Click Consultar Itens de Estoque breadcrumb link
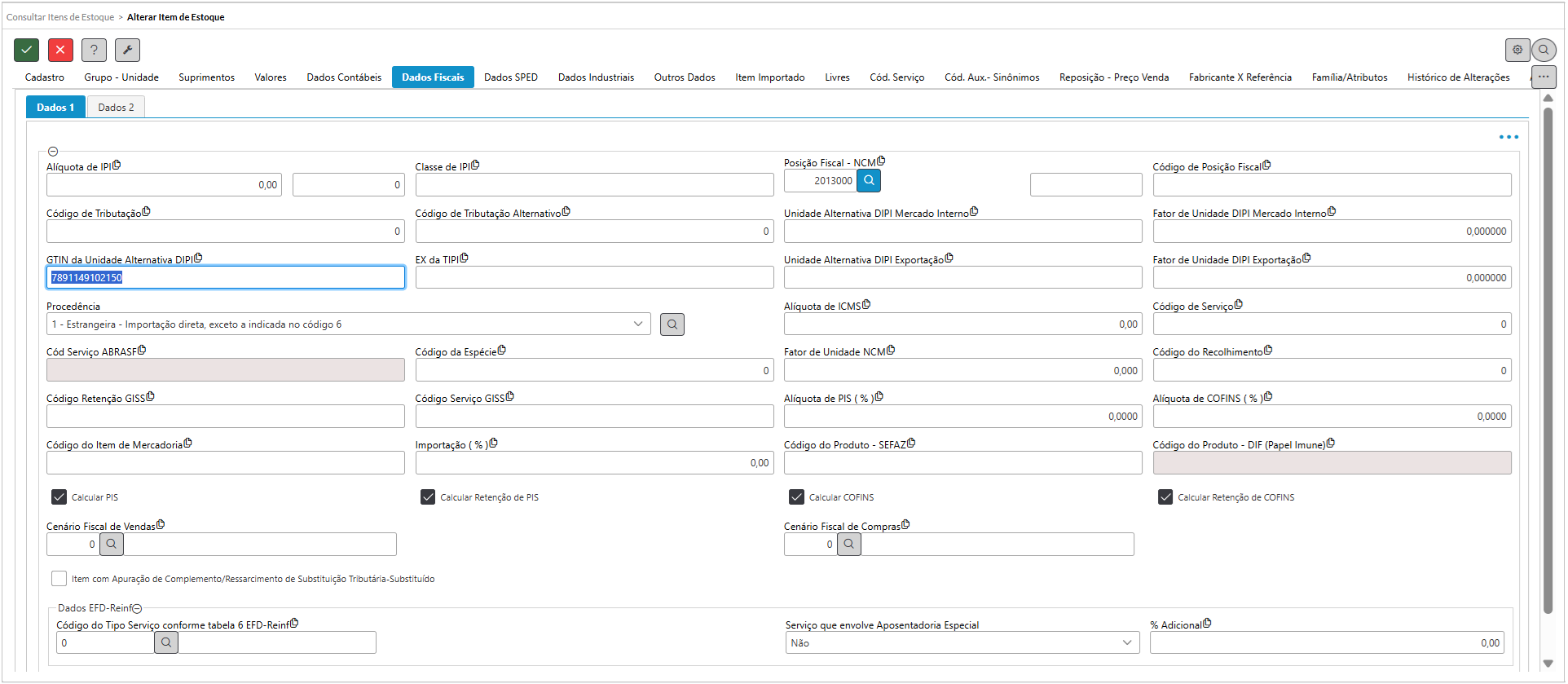This screenshot has height=684, width=1568. click(60, 17)
